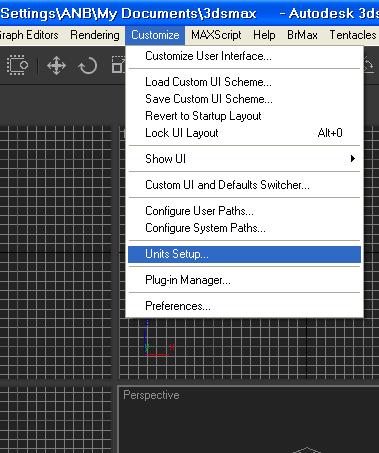
Task: Open the Rendering menu
Action: click(95, 35)
